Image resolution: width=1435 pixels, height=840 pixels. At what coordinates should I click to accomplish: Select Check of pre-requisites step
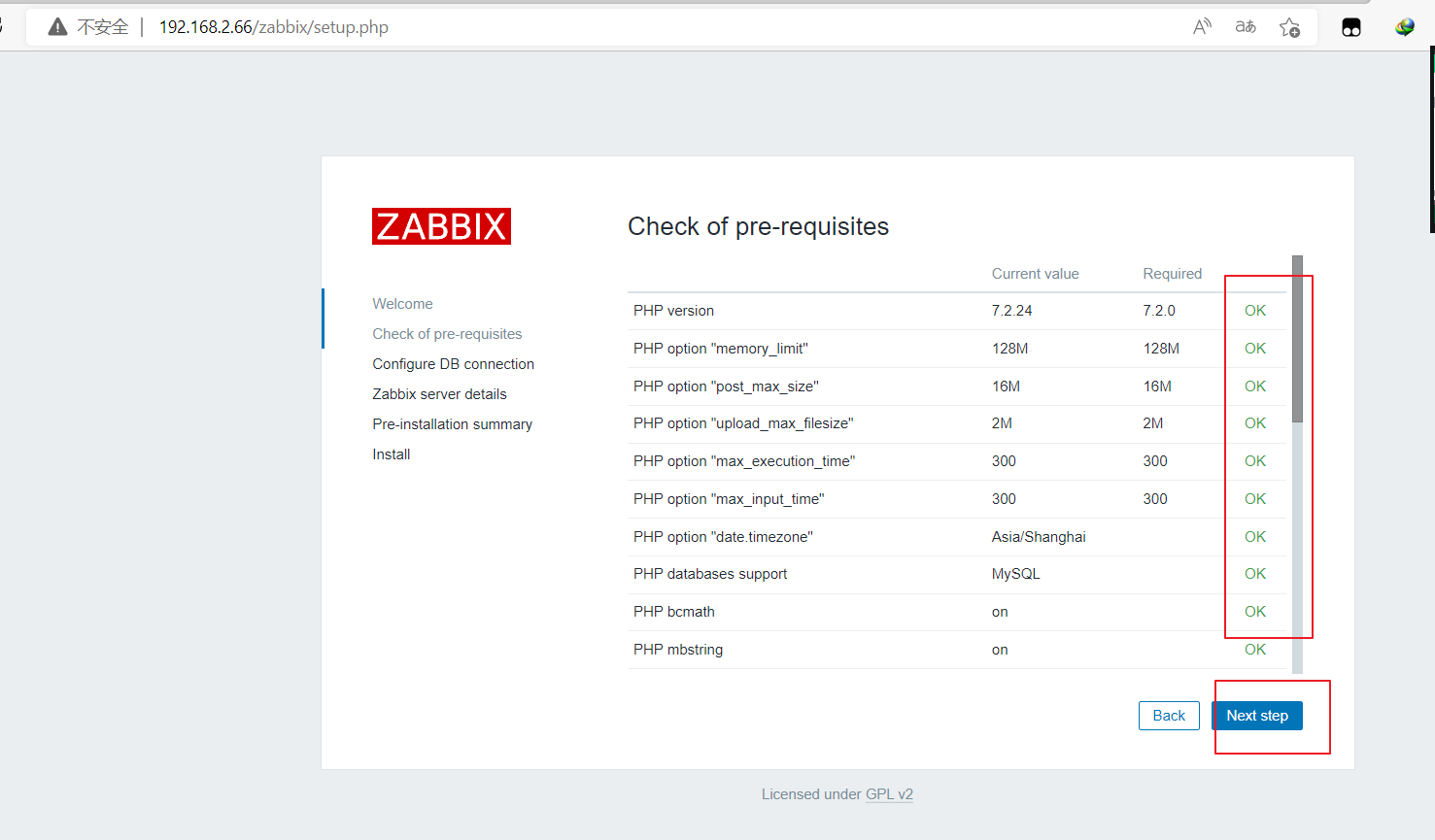coord(447,334)
